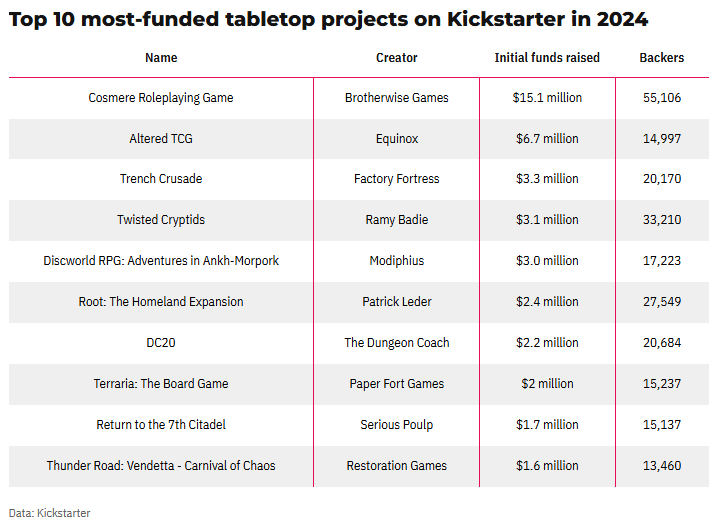Click the chart title heading
The height and width of the screenshot is (523, 726).
click(x=328, y=19)
